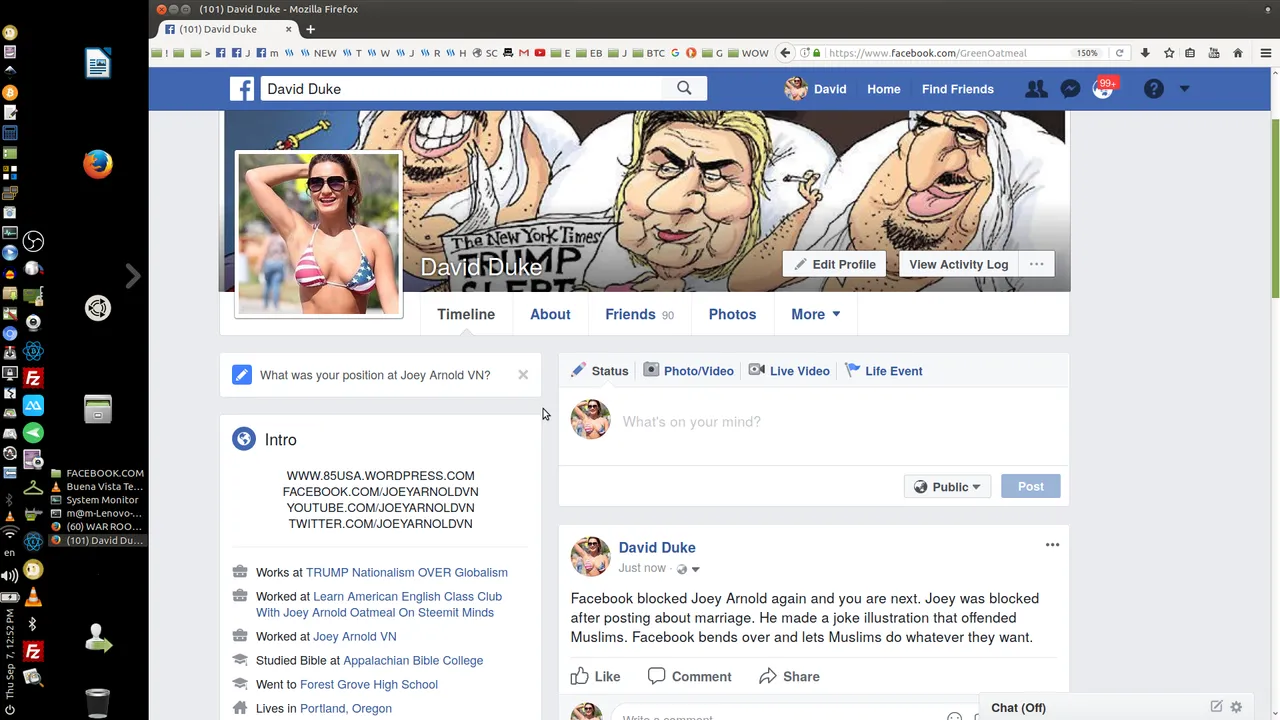Open Appalachian Bible College link
Screen dimensions: 1280x720
[413, 661]
